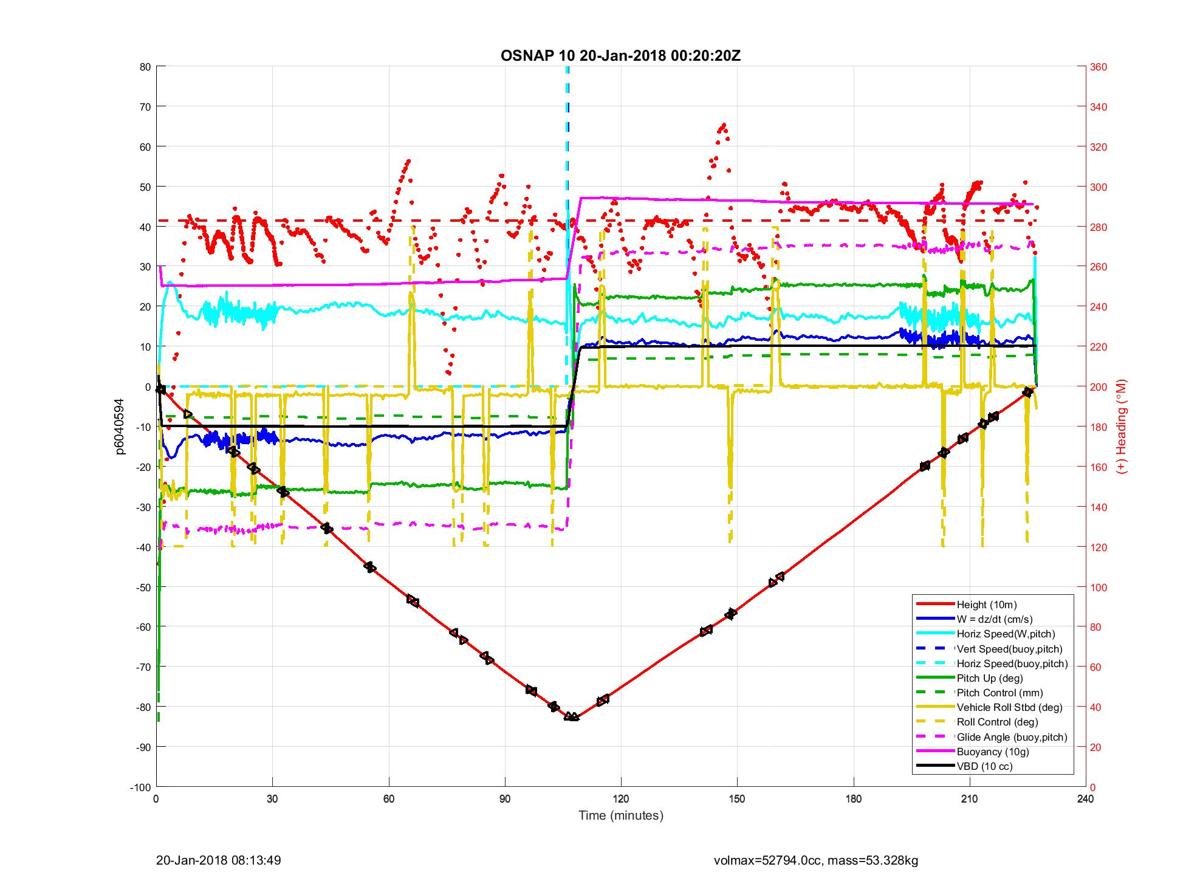This screenshot has width=1200, height=885.
Task: Select the "(+) Heading (°M)" right axis label
Action: [x=1123, y=427]
